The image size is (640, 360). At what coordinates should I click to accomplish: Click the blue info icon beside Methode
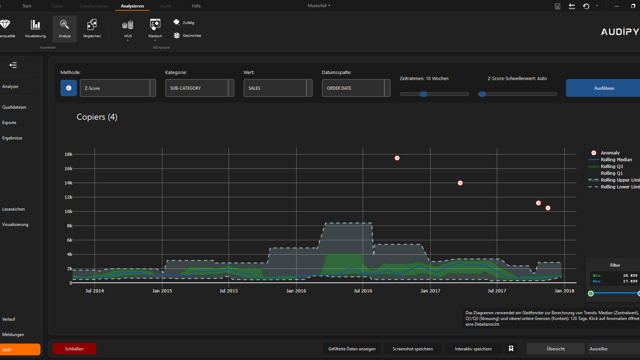(69, 88)
